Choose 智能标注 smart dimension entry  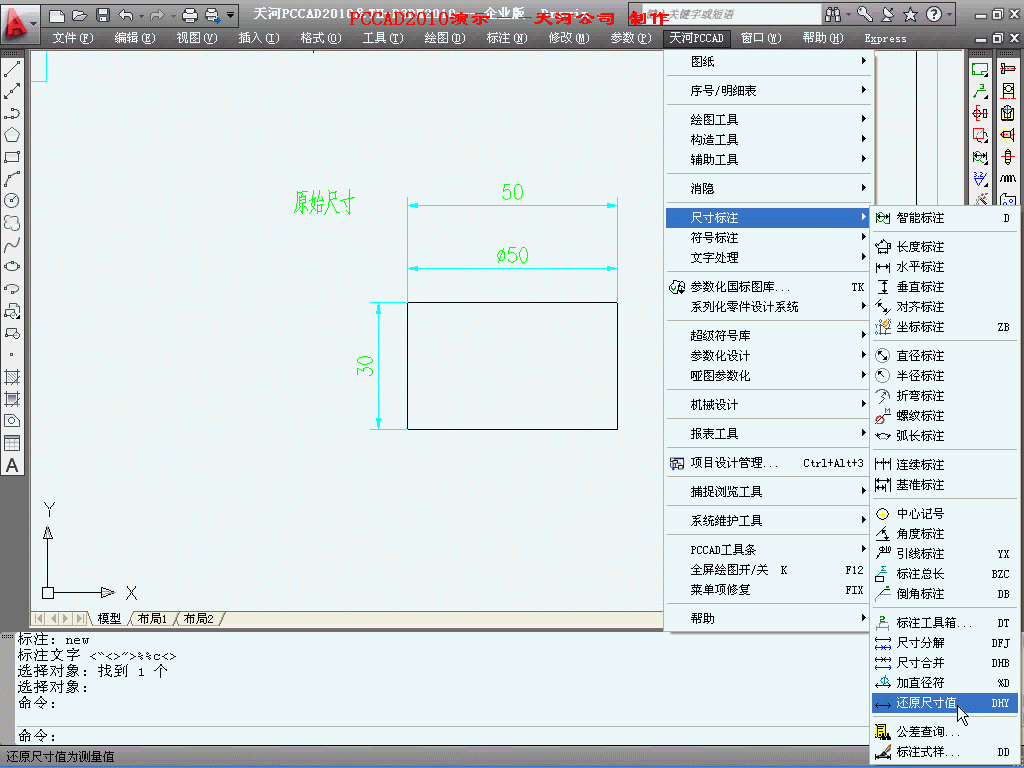(944, 218)
